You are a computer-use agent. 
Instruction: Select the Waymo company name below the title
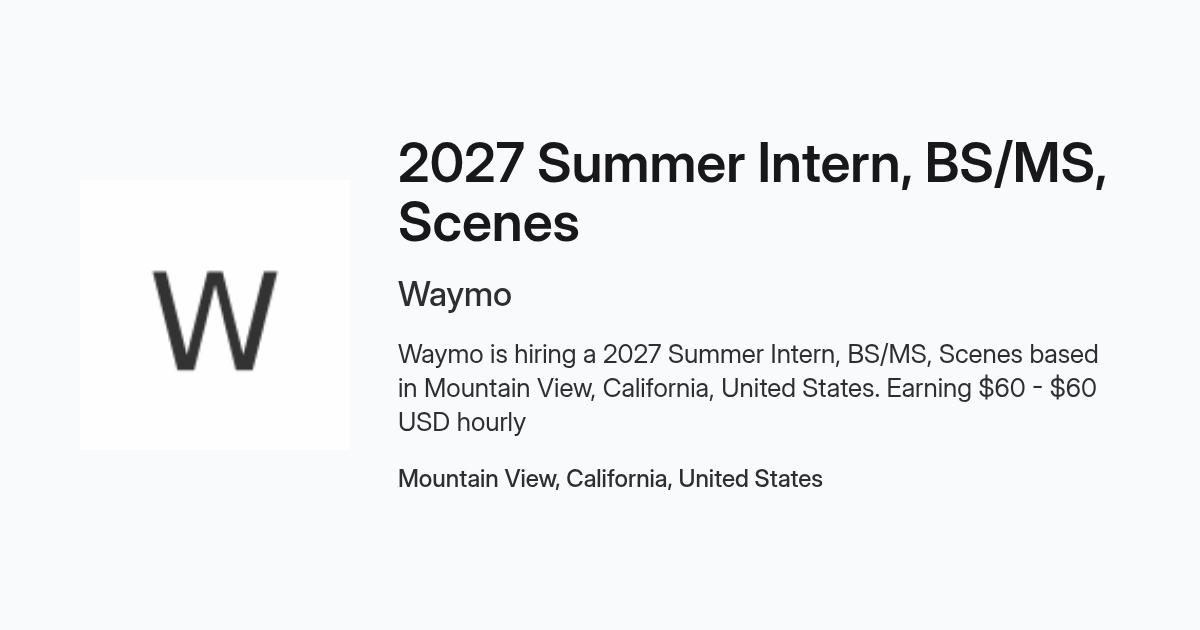(454, 295)
